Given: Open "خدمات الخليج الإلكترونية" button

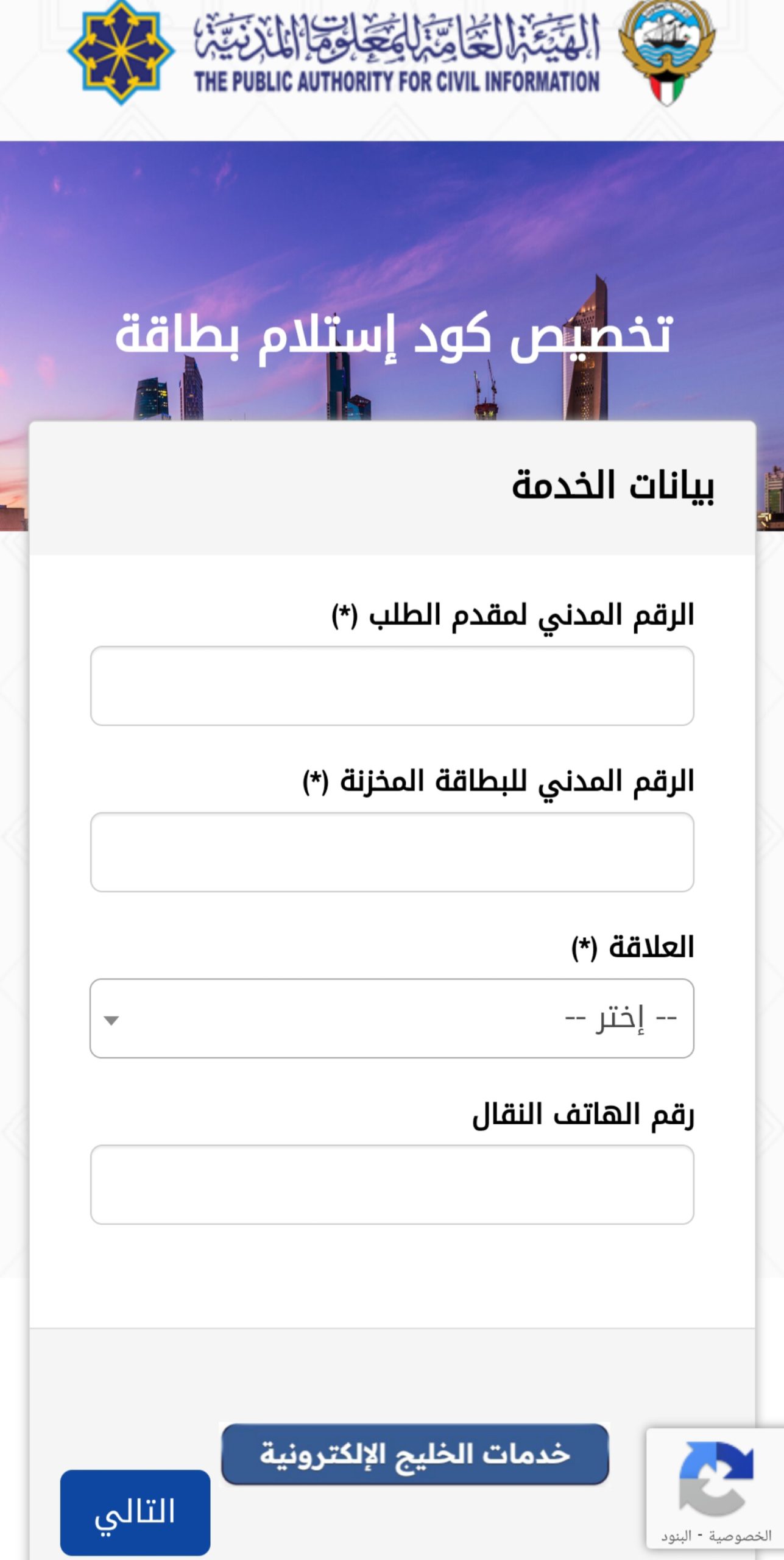Looking at the screenshot, I should (415, 1455).
